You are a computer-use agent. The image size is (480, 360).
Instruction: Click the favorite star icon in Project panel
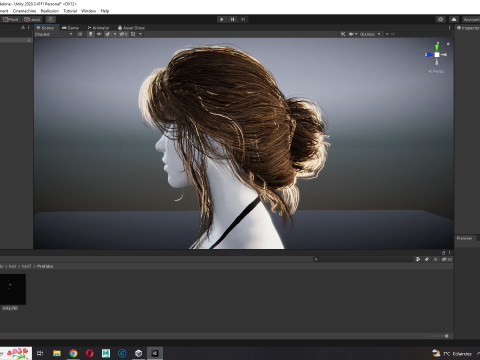point(435,259)
